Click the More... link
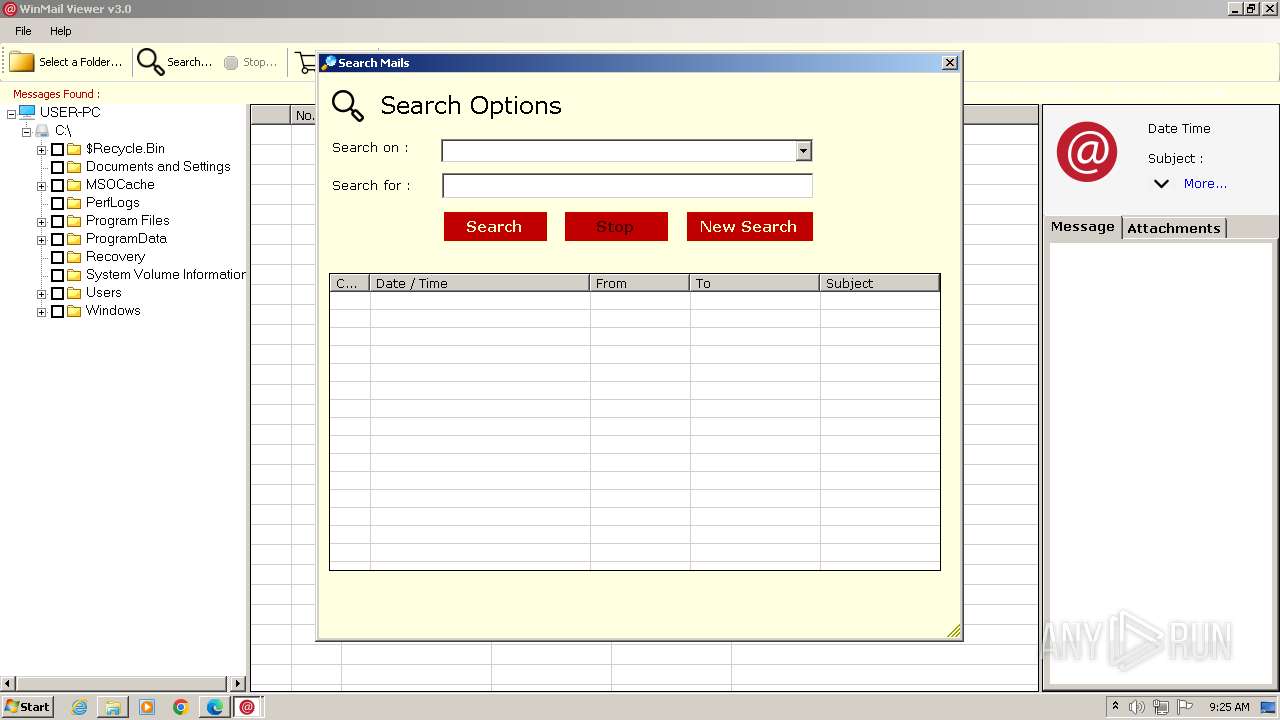This screenshot has height=720, width=1280. tap(1205, 184)
